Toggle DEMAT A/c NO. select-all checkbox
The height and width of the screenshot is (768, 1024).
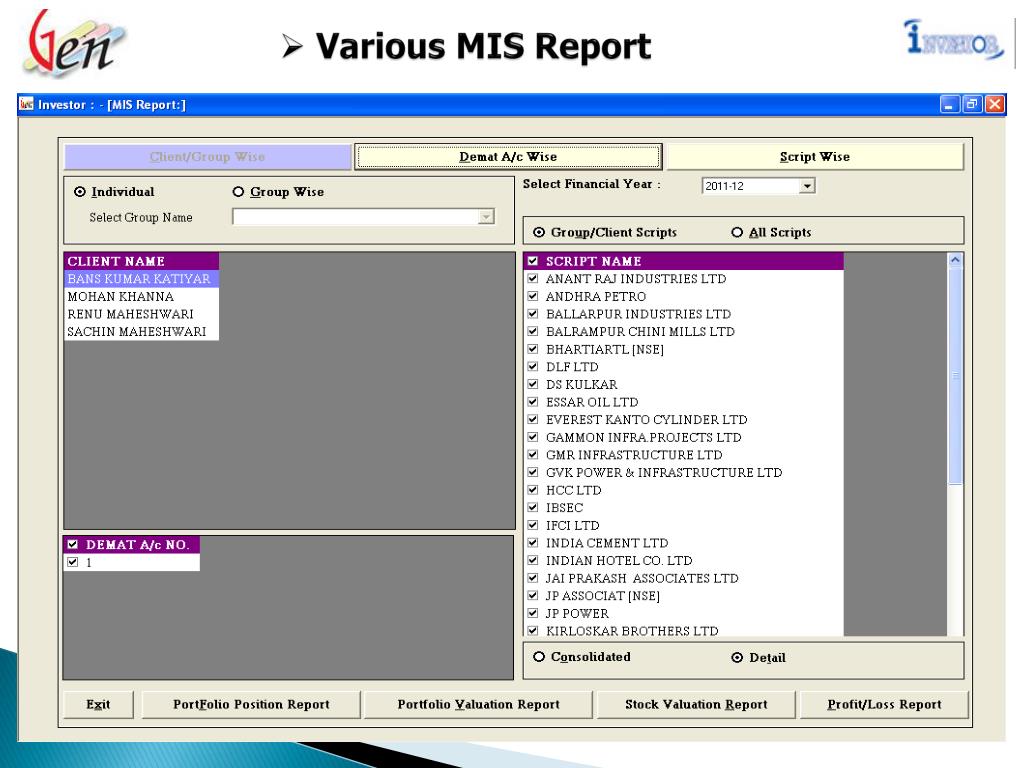[72, 545]
